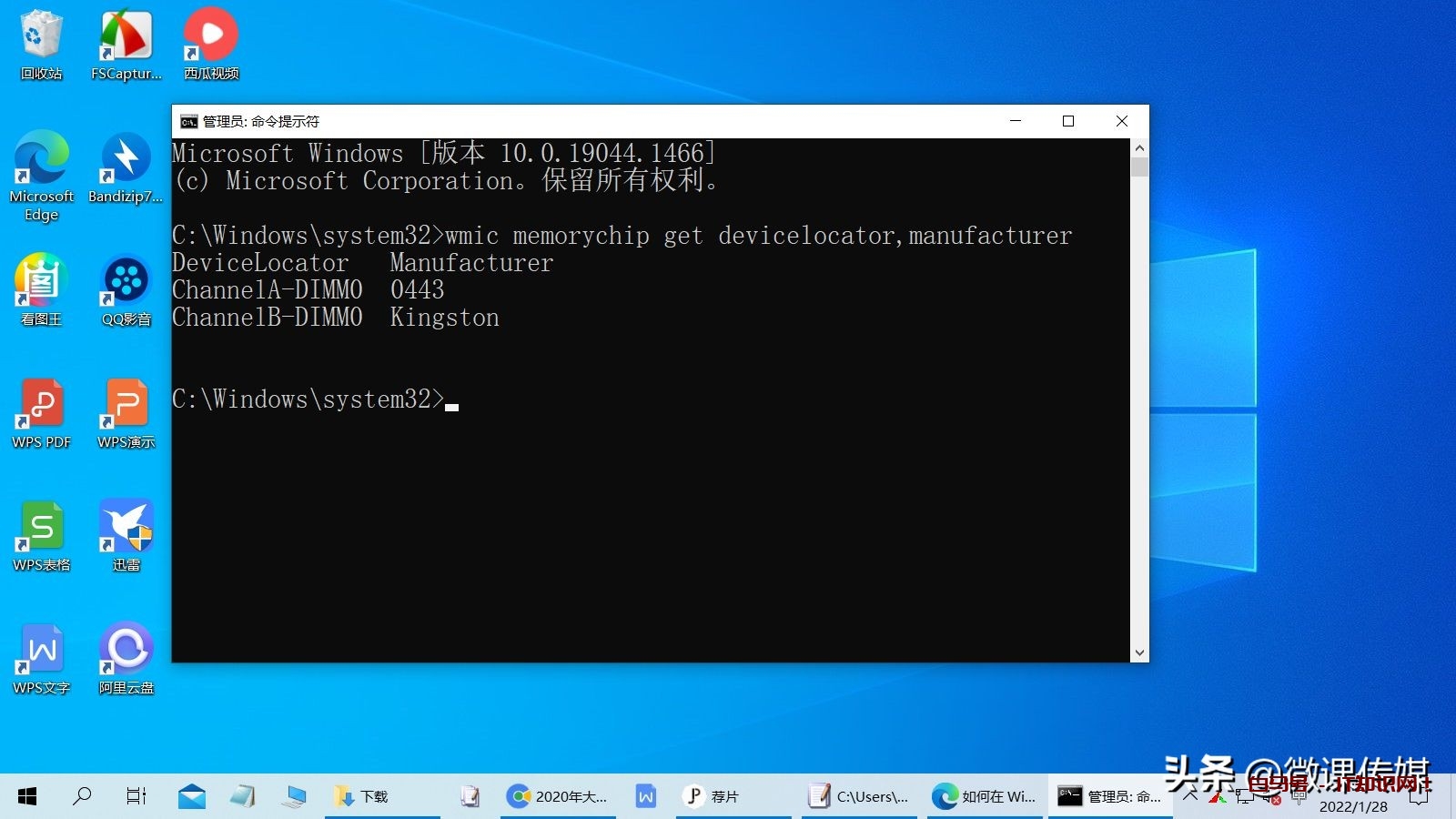Click the scrollbar up arrow in console

(x=1139, y=147)
